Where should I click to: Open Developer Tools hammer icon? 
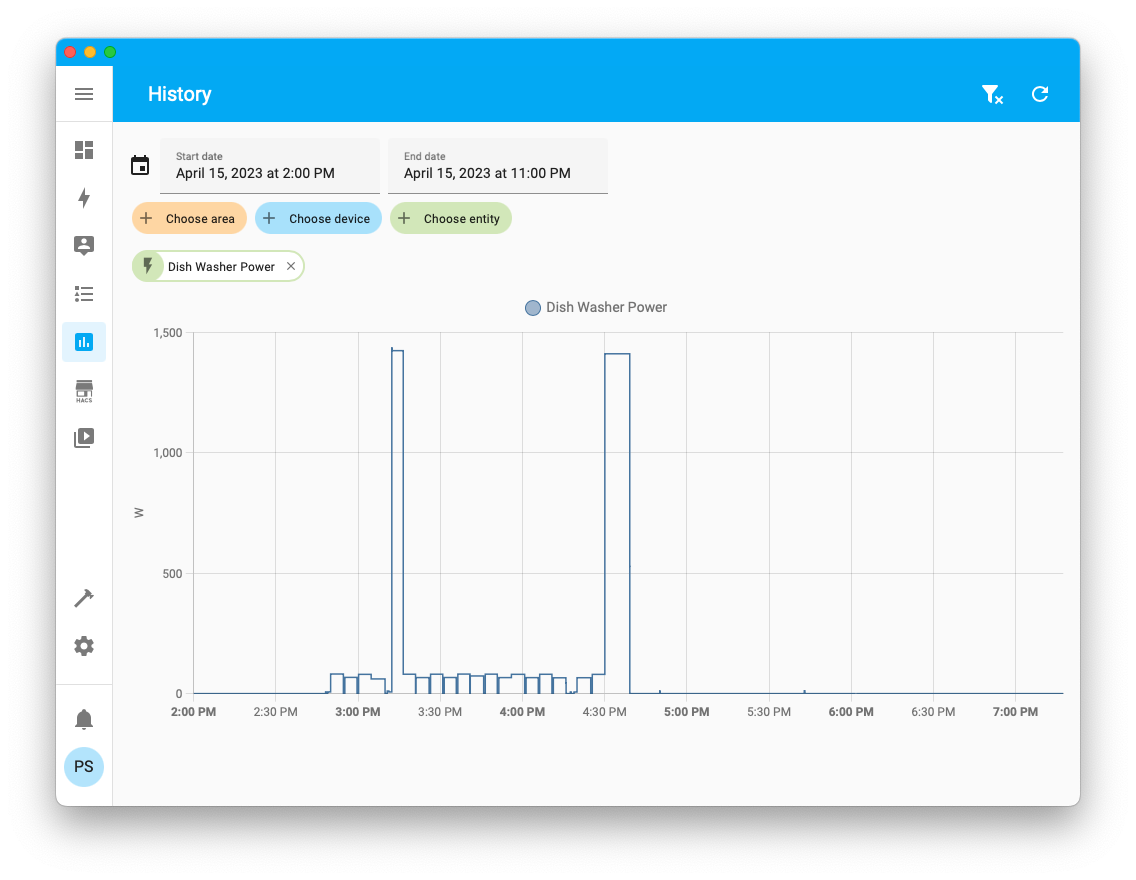[x=84, y=598]
